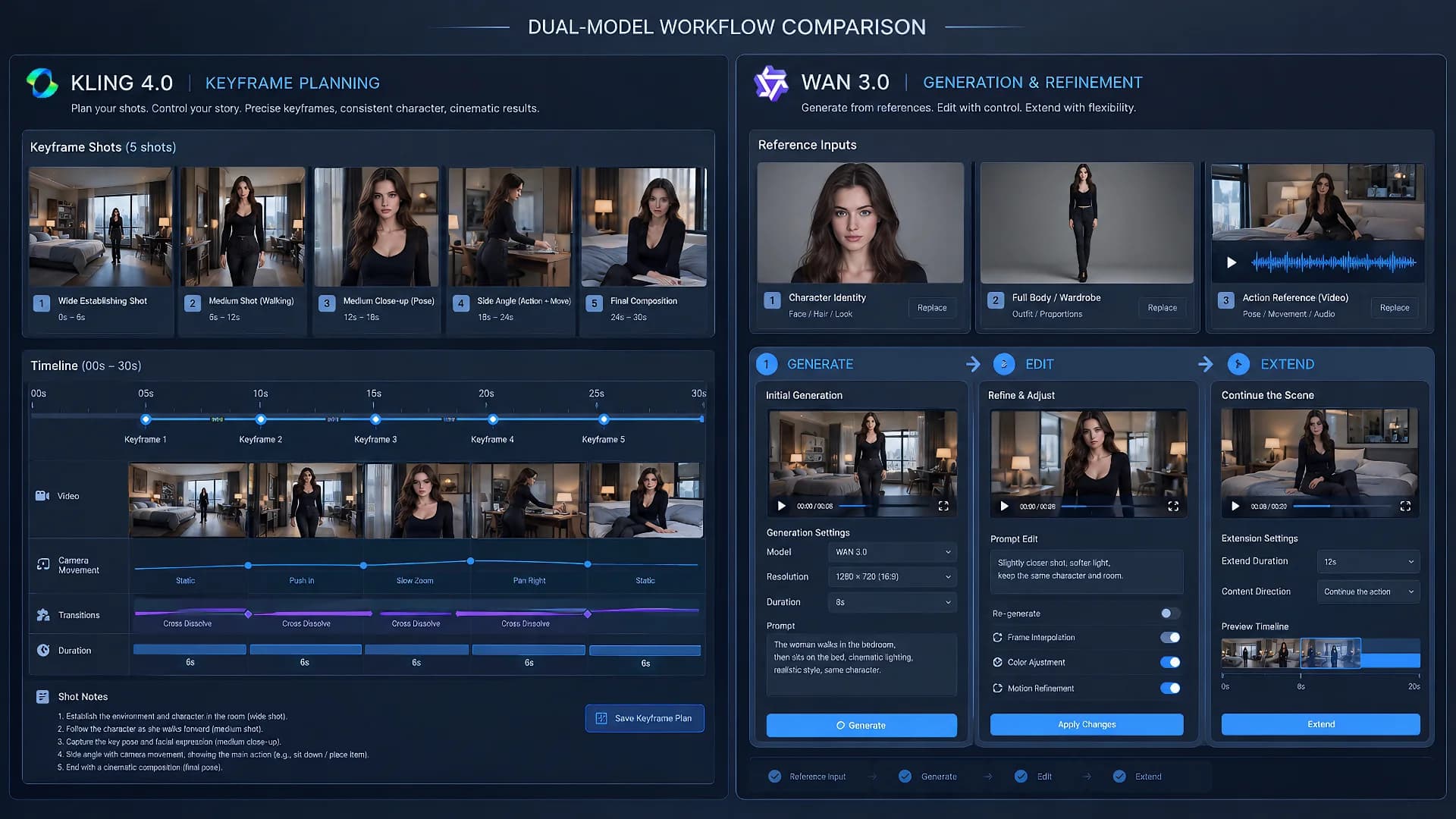
Task: Click the Camera Movement track icon
Action: coord(43,565)
